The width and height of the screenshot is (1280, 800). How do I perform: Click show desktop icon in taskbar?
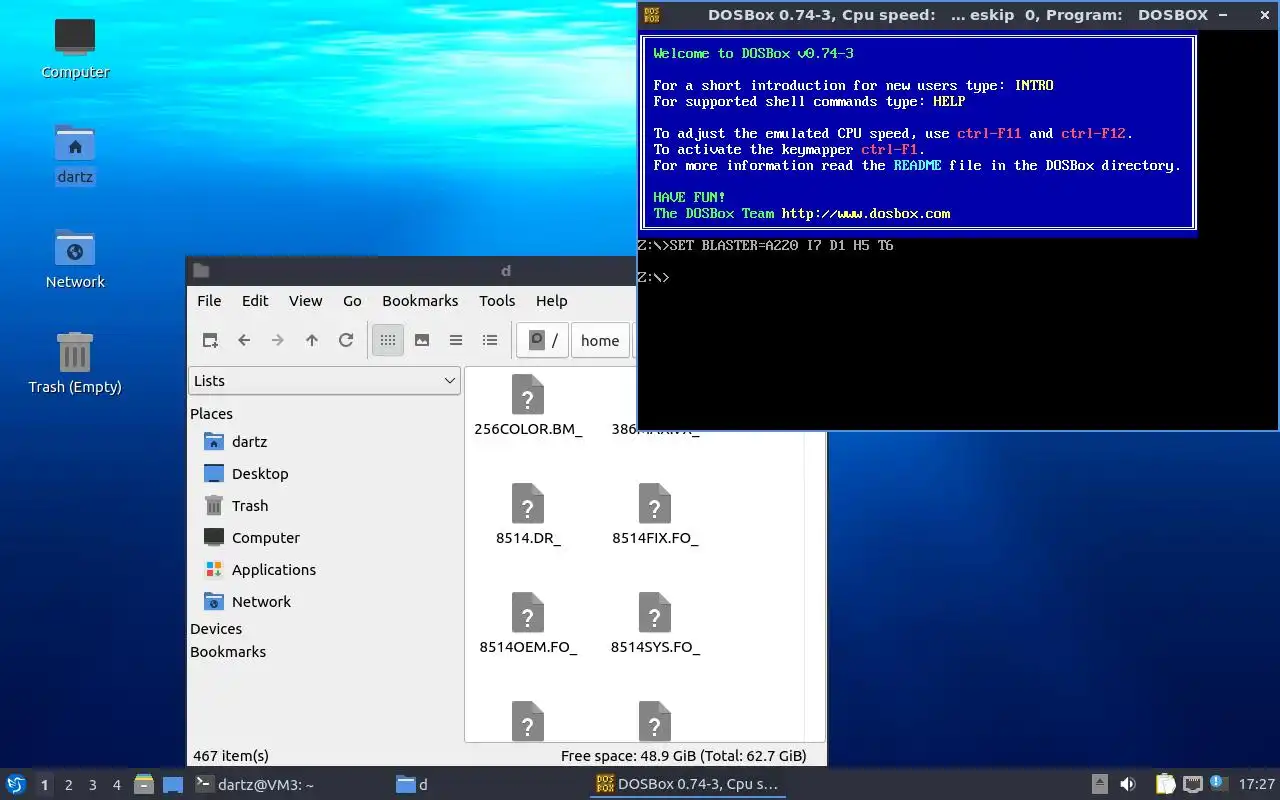[173, 784]
